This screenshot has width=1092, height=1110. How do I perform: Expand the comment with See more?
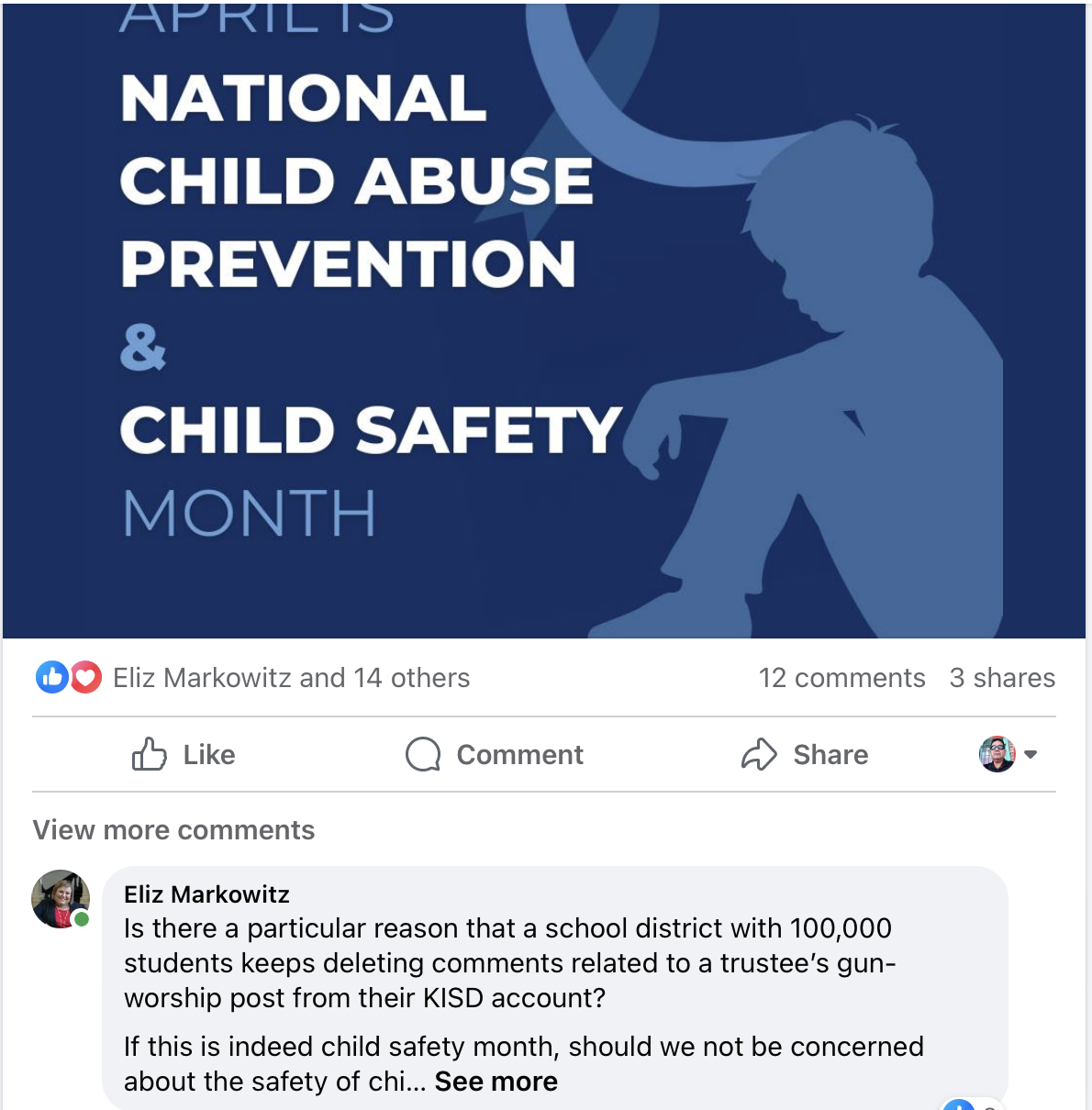(x=496, y=1082)
